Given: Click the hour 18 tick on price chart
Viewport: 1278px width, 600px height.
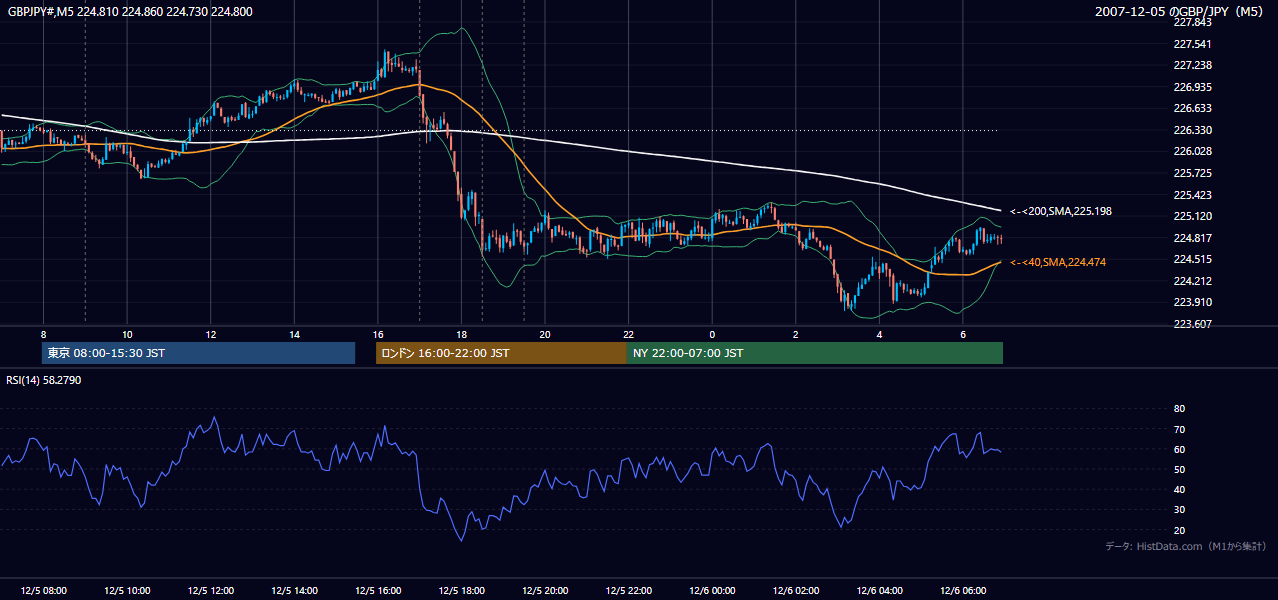Looking at the screenshot, I should (x=461, y=334).
